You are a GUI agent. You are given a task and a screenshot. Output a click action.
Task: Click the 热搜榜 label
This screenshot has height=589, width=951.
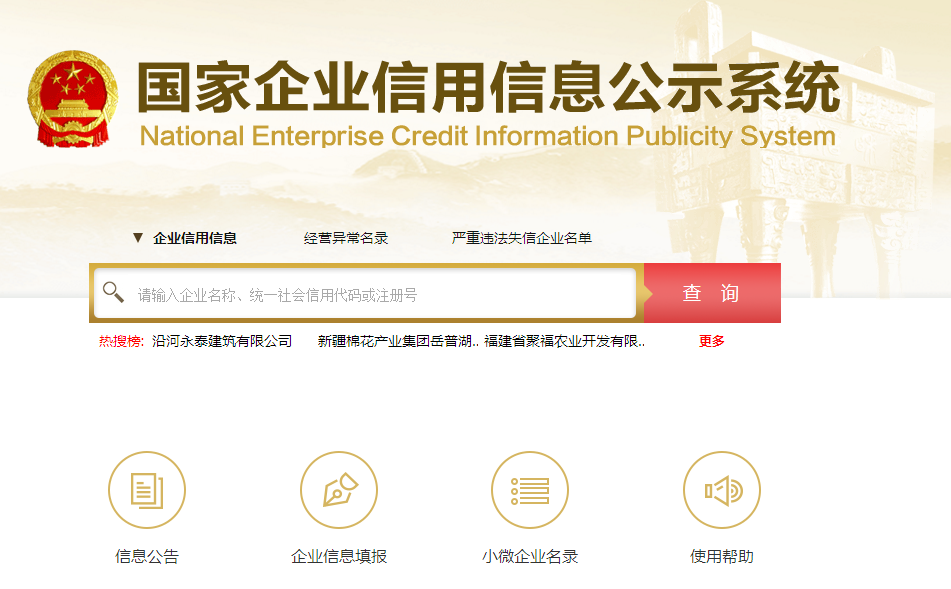click(121, 342)
